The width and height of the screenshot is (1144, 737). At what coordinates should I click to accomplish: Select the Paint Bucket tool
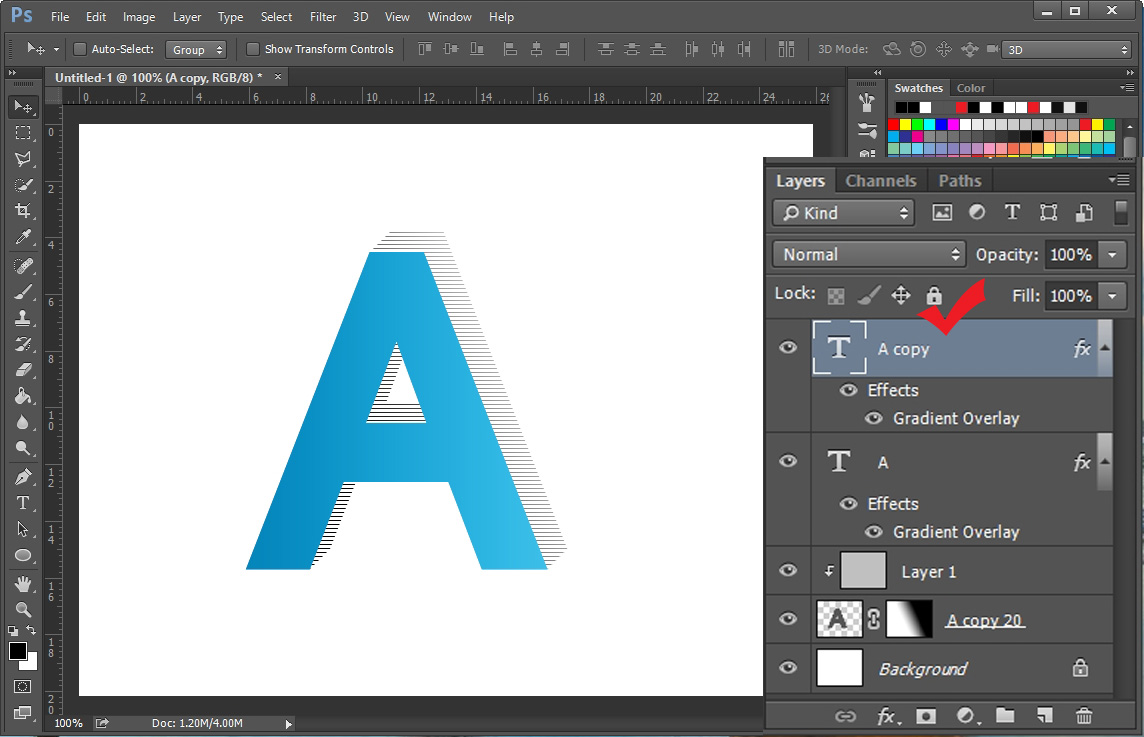coord(23,396)
